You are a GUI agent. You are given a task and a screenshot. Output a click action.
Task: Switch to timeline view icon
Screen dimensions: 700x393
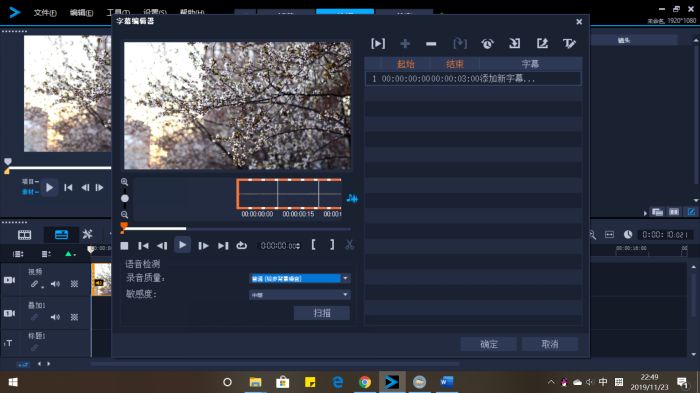coord(61,234)
